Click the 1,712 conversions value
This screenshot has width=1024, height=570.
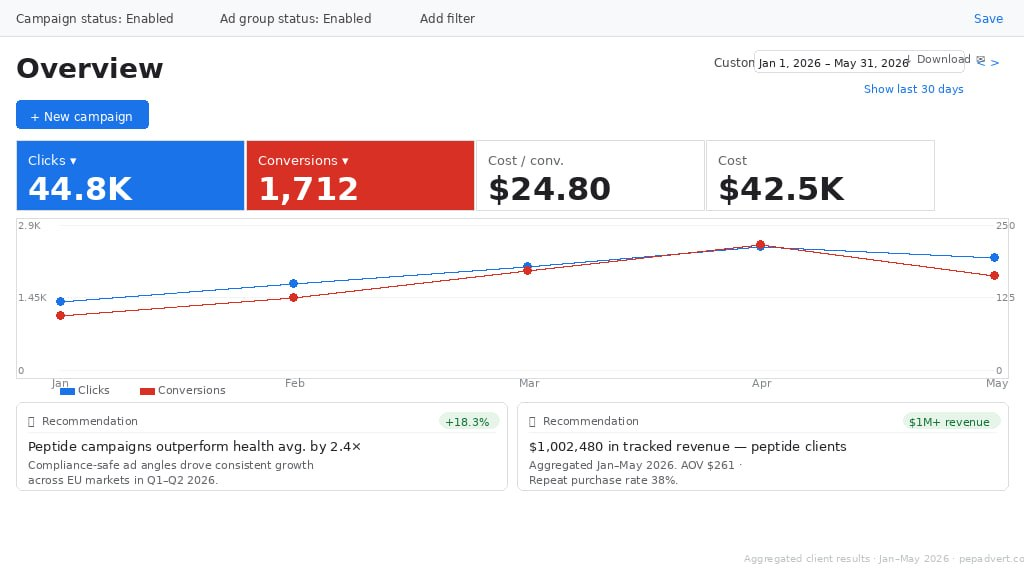tap(308, 189)
